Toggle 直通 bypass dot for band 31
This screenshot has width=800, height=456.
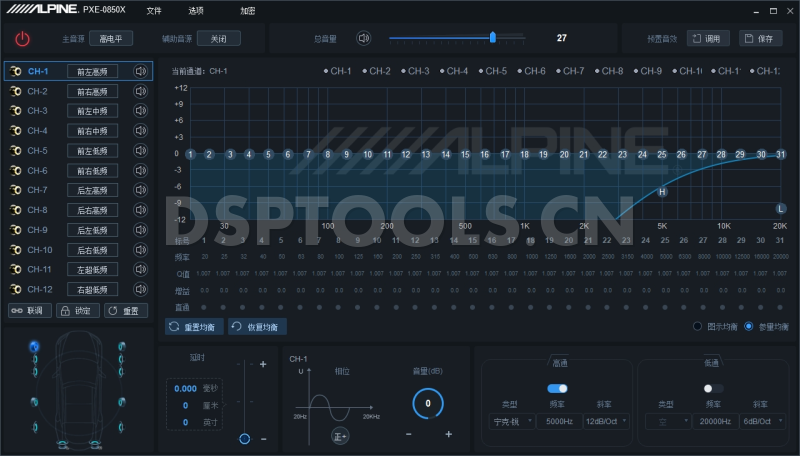[x=780, y=308]
